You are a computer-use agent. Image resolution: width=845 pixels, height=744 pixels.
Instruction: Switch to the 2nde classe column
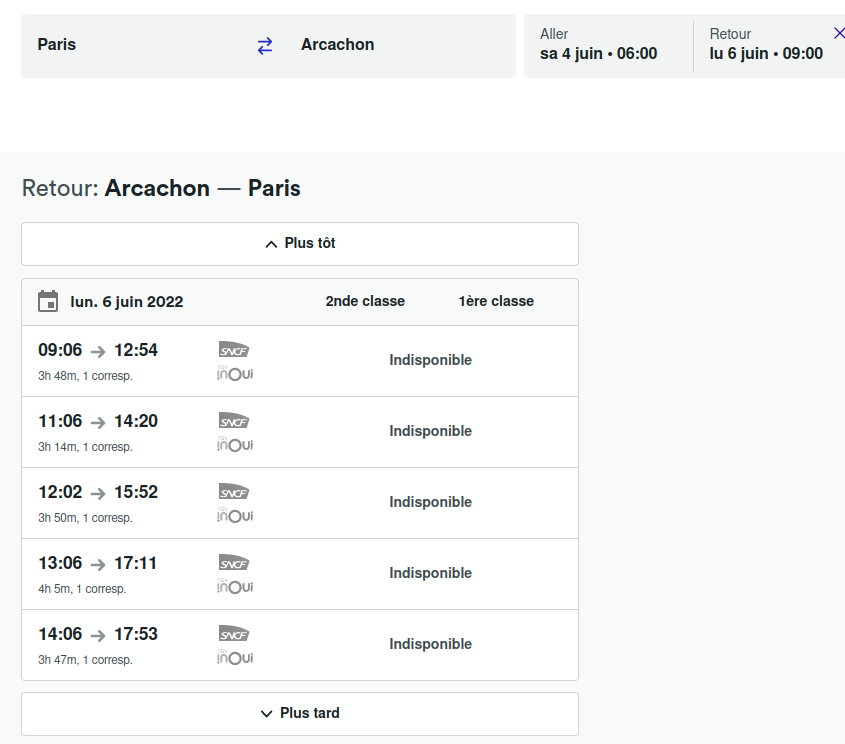pos(365,301)
